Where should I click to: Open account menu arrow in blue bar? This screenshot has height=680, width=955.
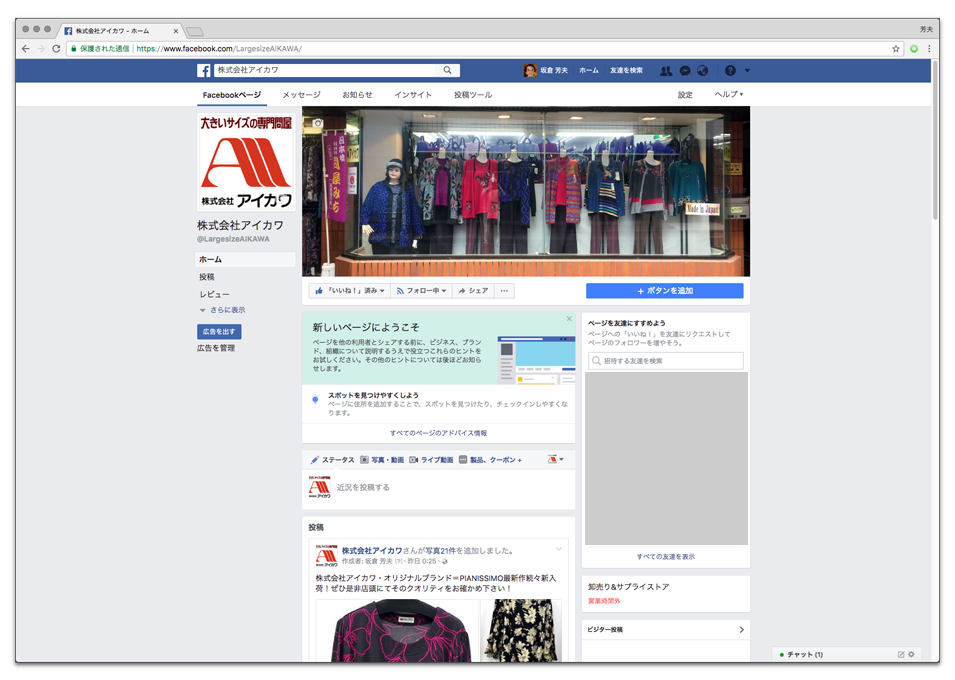click(x=747, y=71)
